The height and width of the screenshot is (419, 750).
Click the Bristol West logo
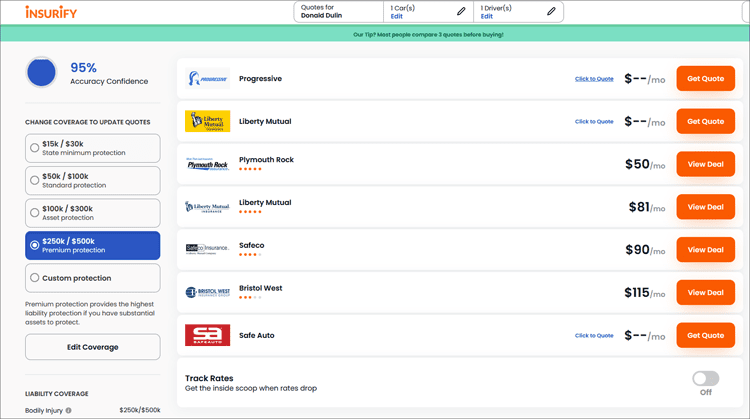(x=208, y=292)
